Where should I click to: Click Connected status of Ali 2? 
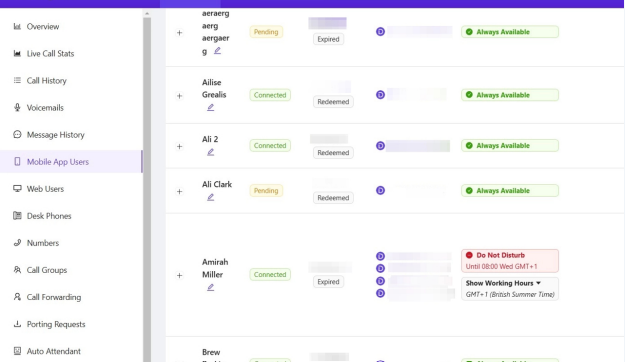tap(270, 146)
